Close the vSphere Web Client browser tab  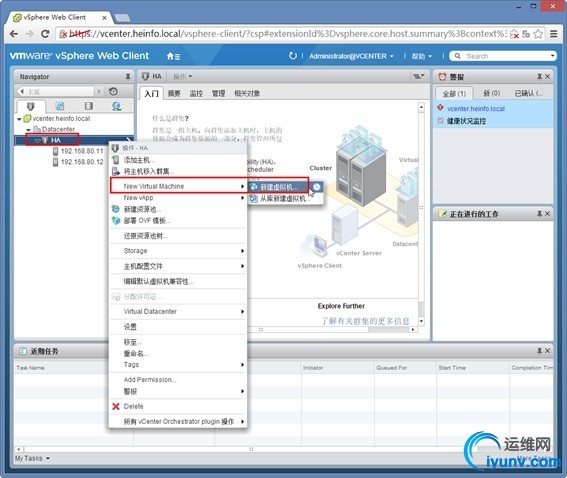click(x=105, y=17)
